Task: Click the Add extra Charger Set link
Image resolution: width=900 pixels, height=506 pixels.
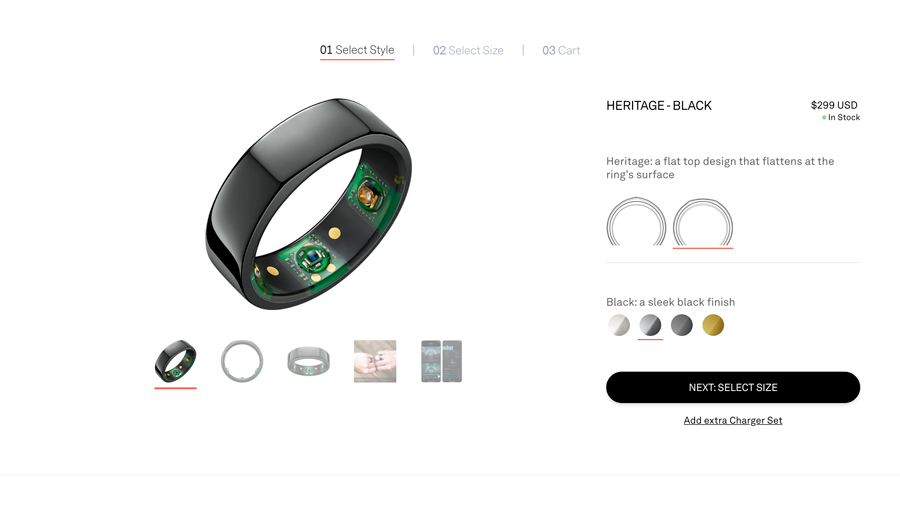Action: pyautogui.click(x=733, y=421)
